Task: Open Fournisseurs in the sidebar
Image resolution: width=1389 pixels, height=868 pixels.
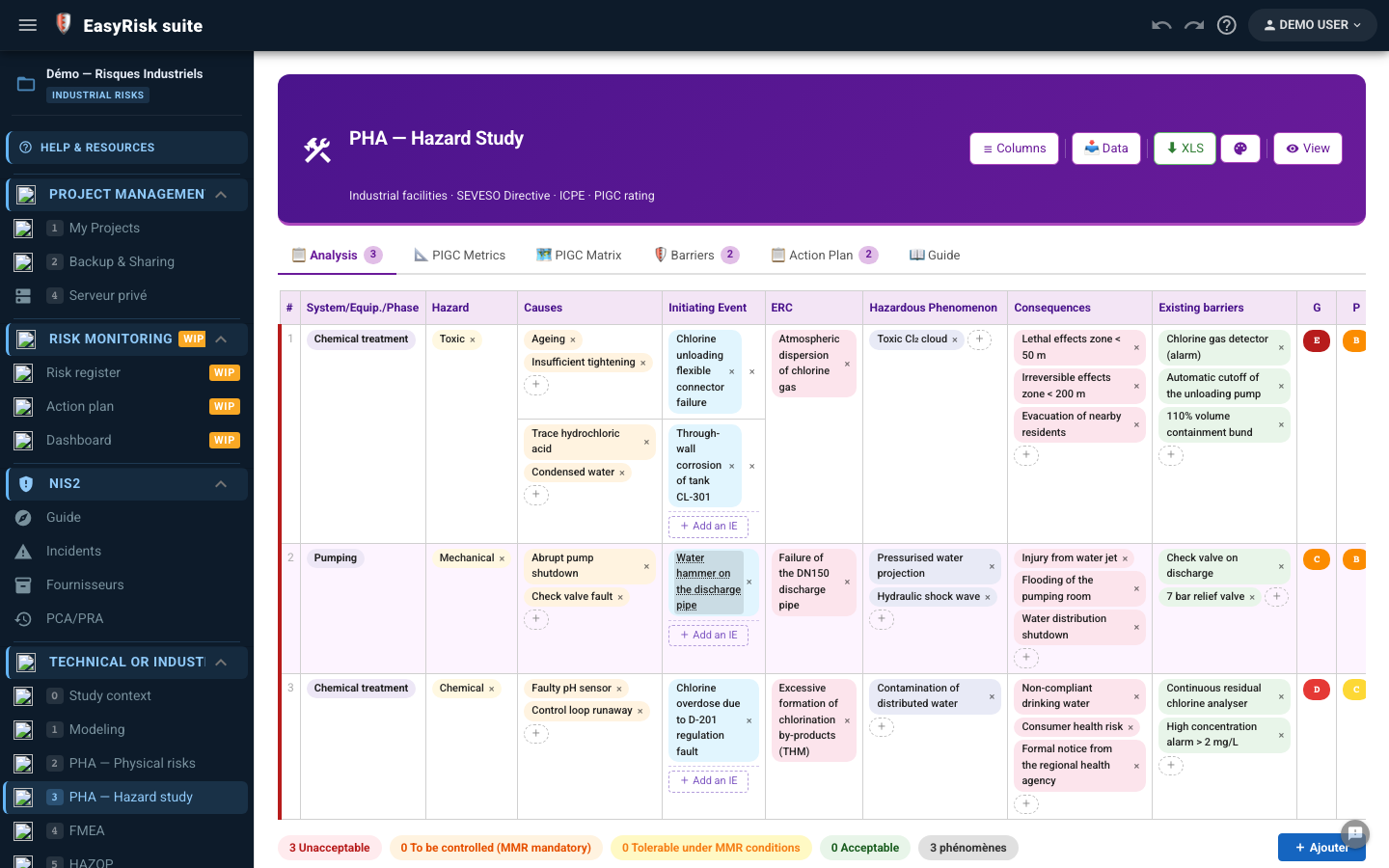Action: [127, 585]
